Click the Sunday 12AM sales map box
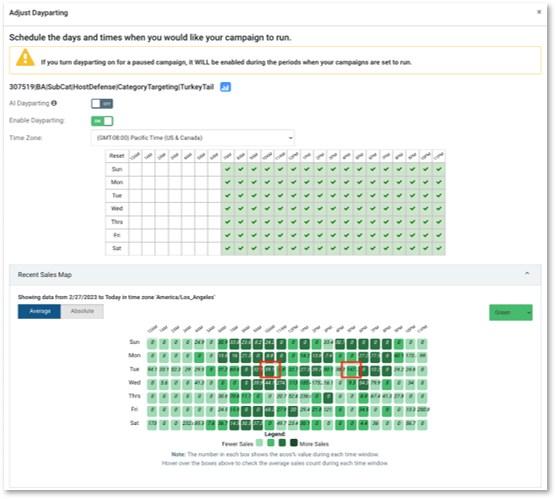556x499 pixels. click(152, 343)
